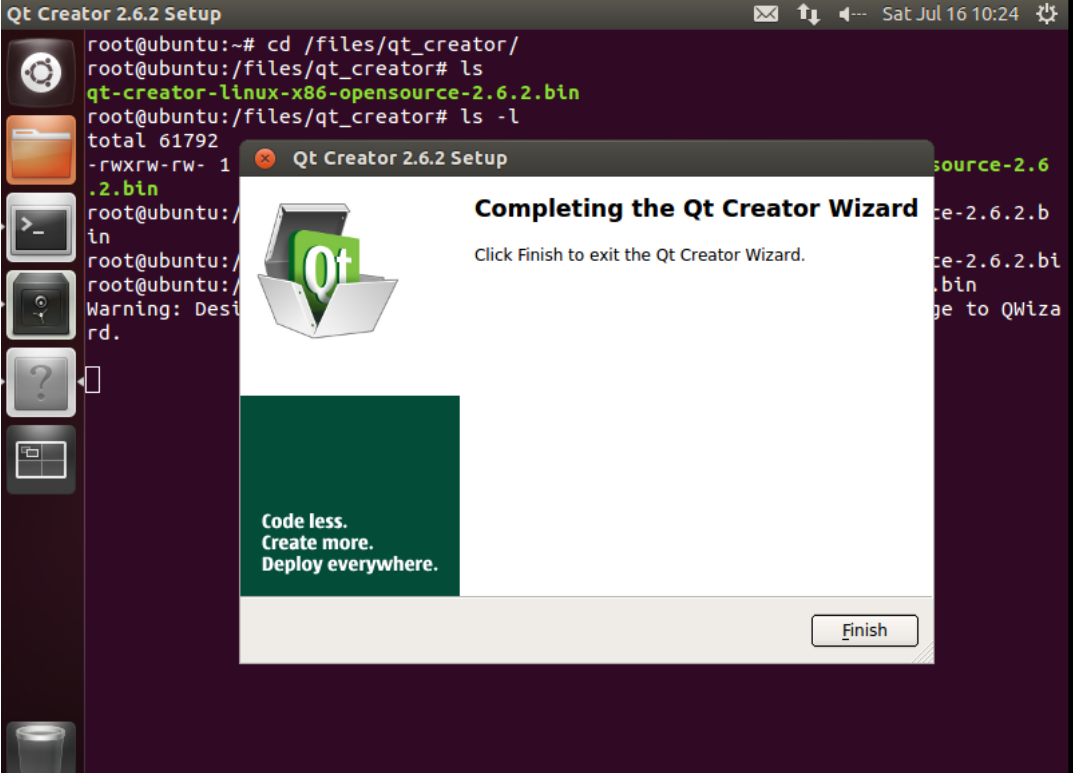The width and height of the screenshot is (1073, 773).
Task: Click the Finish button
Action: coord(864,630)
